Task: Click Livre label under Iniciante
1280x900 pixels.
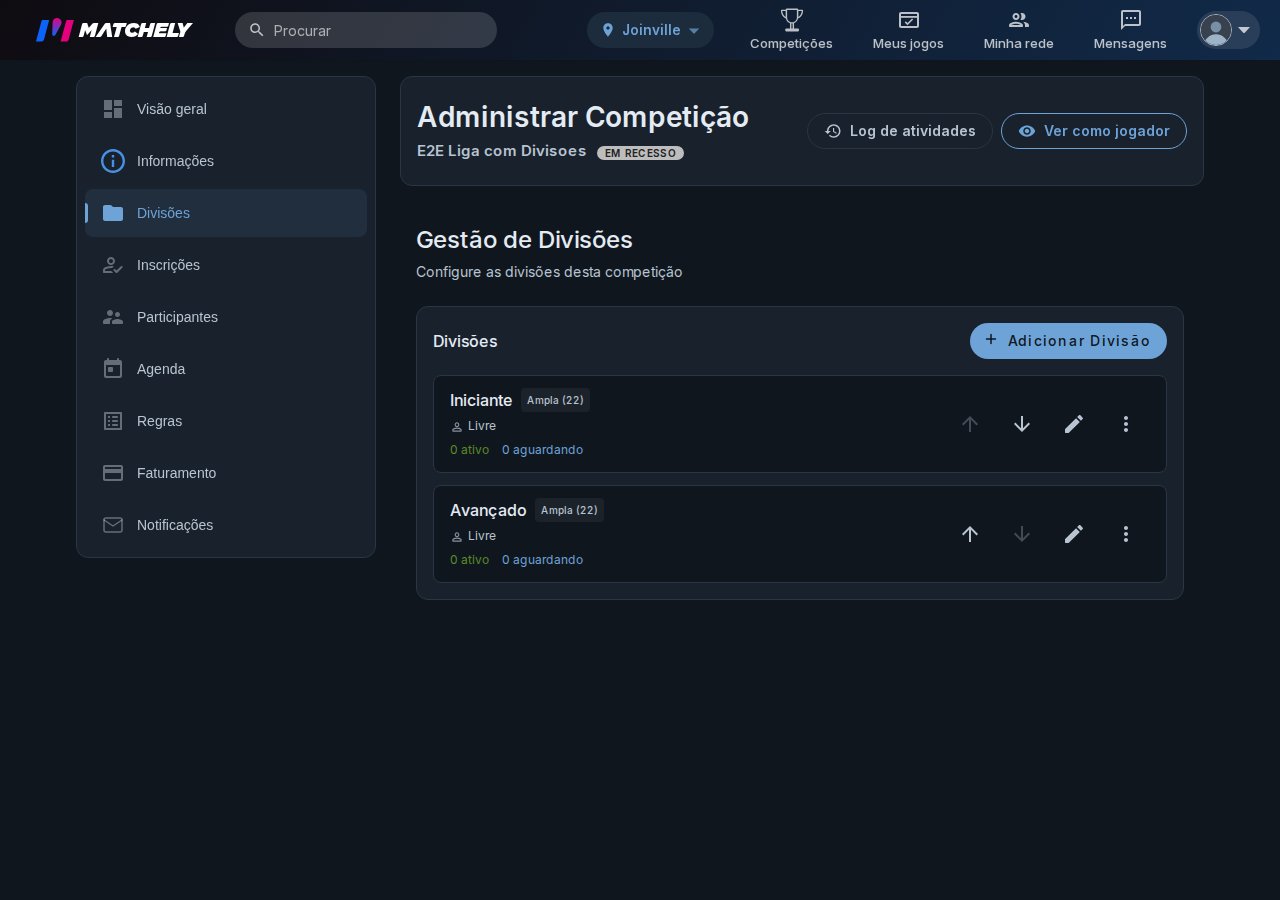Action: coord(482,426)
